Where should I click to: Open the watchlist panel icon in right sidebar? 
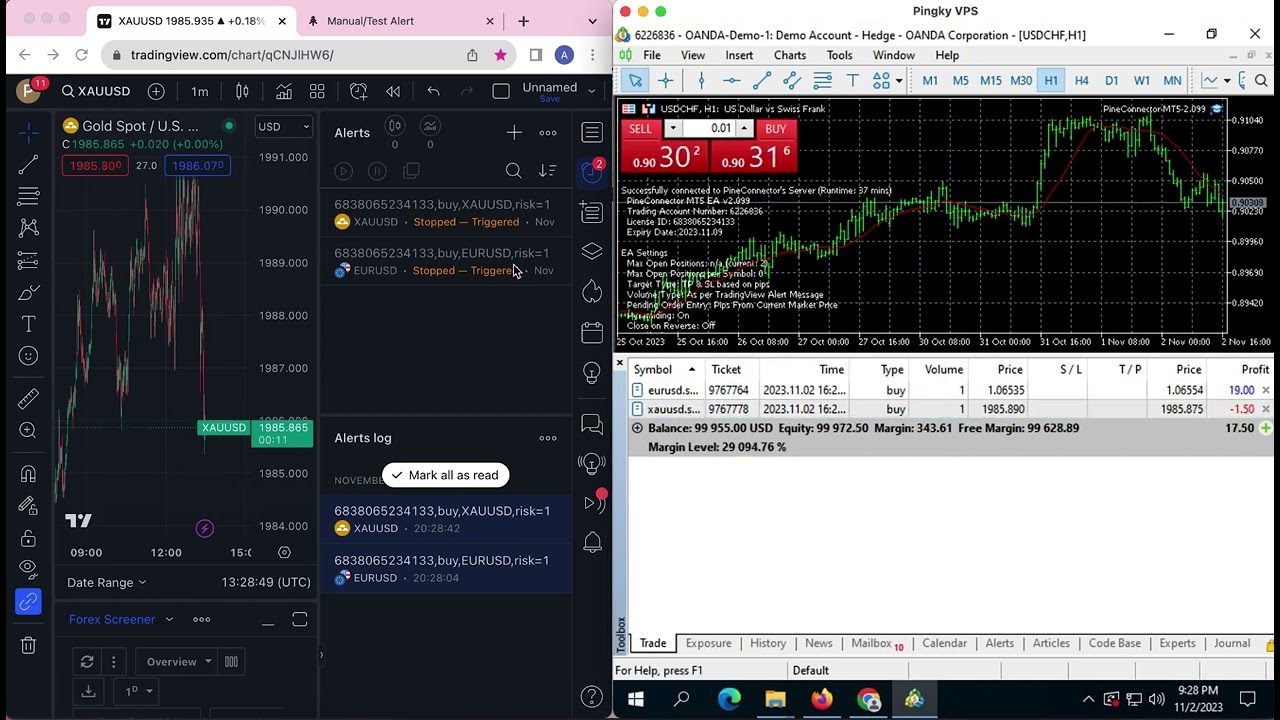[592, 133]
